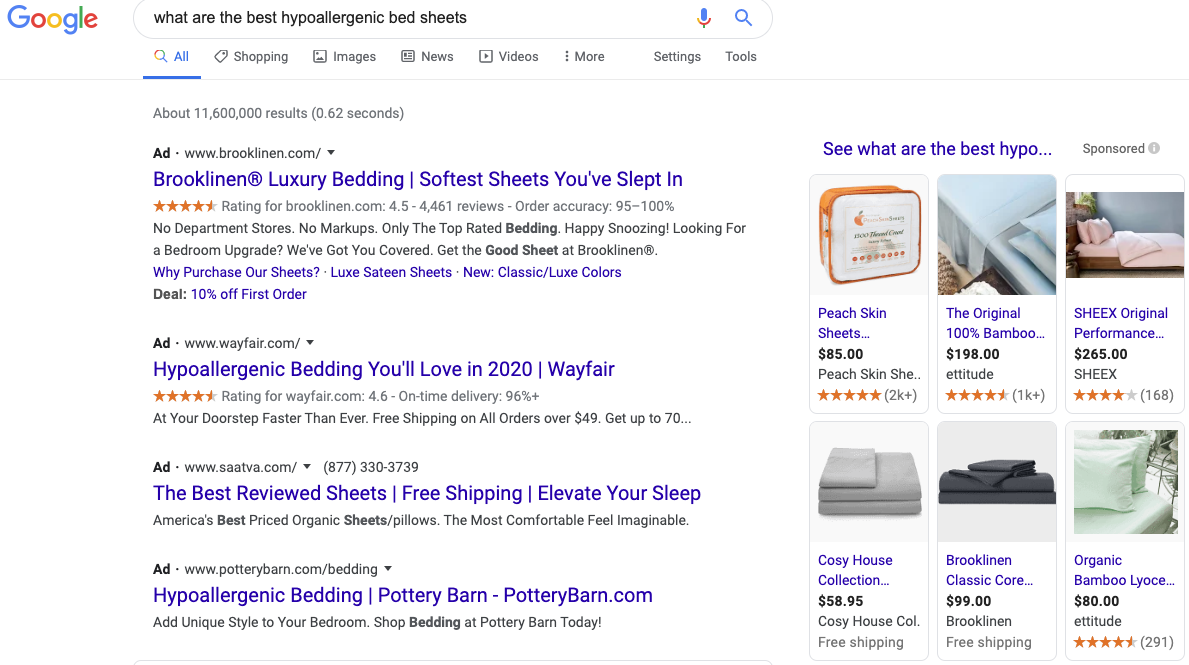Start voice search with microphone icon
Image resolution: width=1189 pixels, height=665 pixels.
[x=704, y=18]
